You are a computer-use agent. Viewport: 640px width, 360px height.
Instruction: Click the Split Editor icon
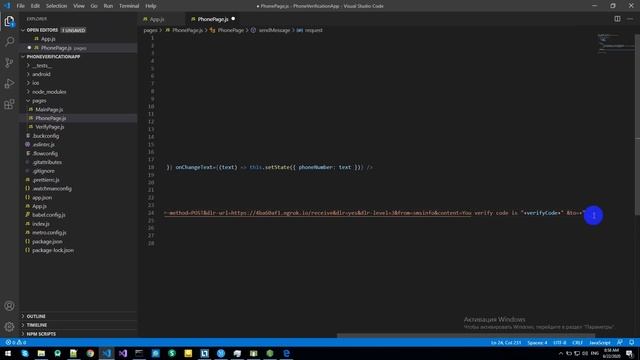tap(617, 19)
